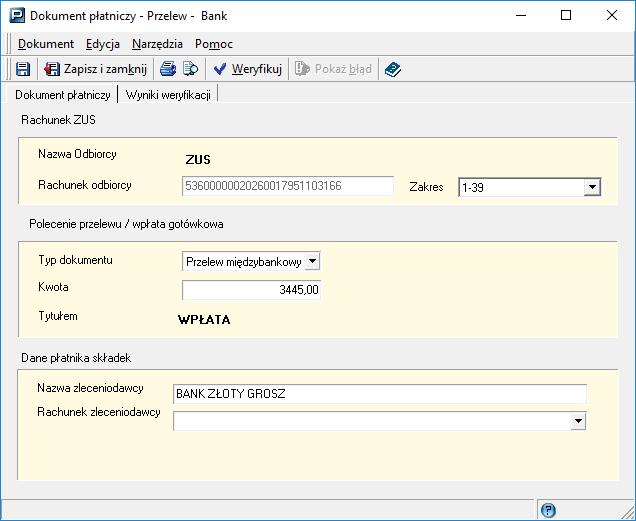The height and width of the screenshot is (521, 636).
Task: Open the help book icon in toolbar
Action: [393, 69]
